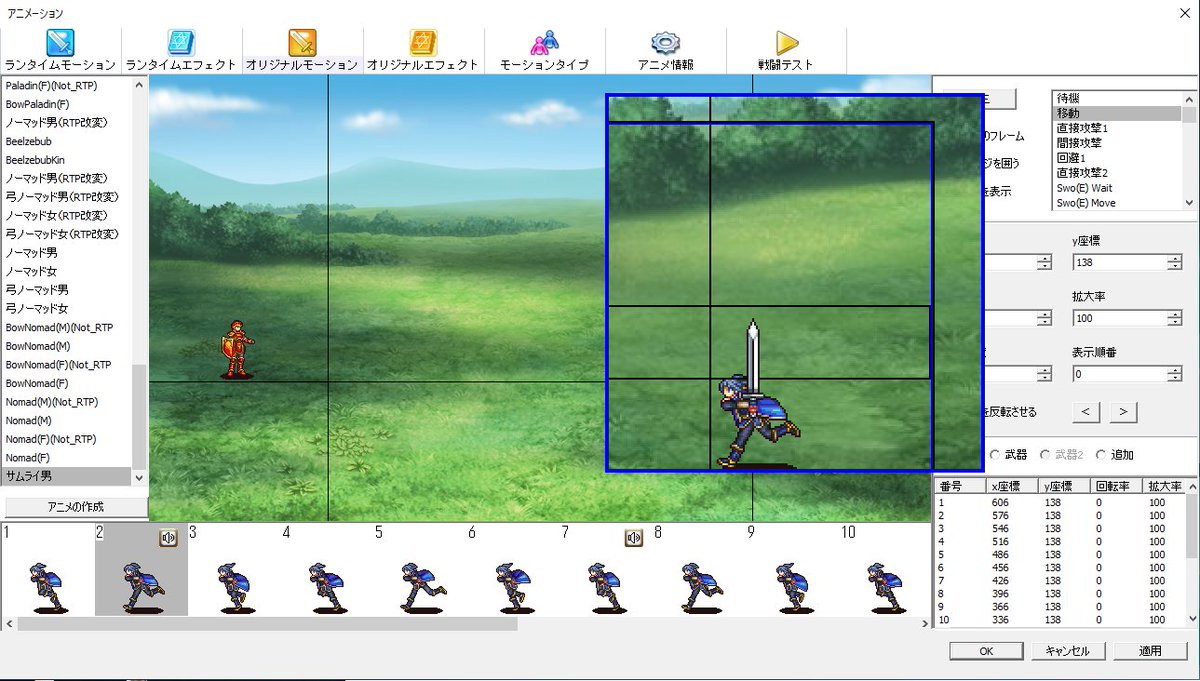Click the アニメの作成 button
This screenshot has width=1200, height=681.
pos(75,506)
